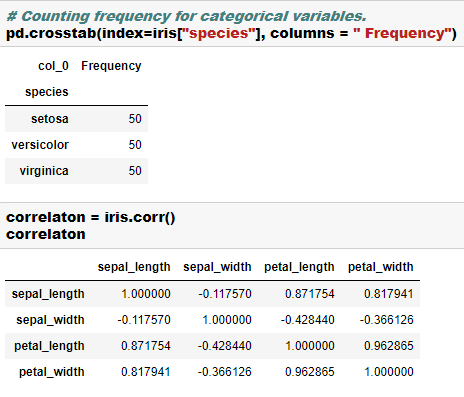Click the pd.crosstab code cell
Screen dimensions: 464x397
pyautogui.click(x=232, y=24)
